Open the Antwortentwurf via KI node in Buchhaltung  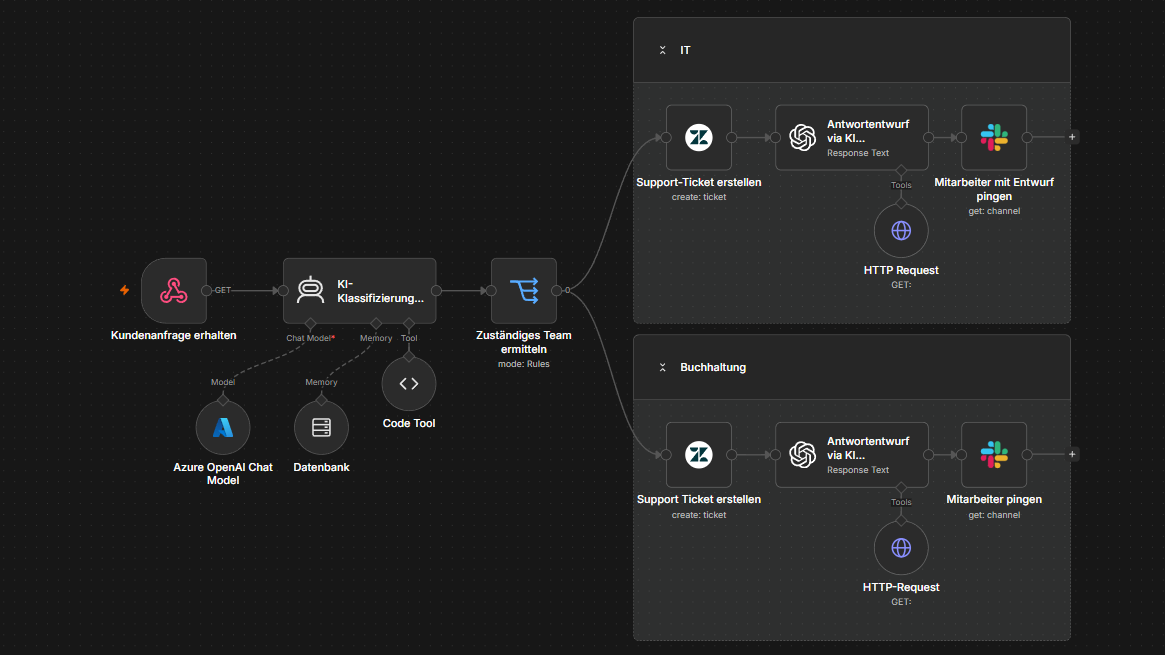click(x=851, y=454)
